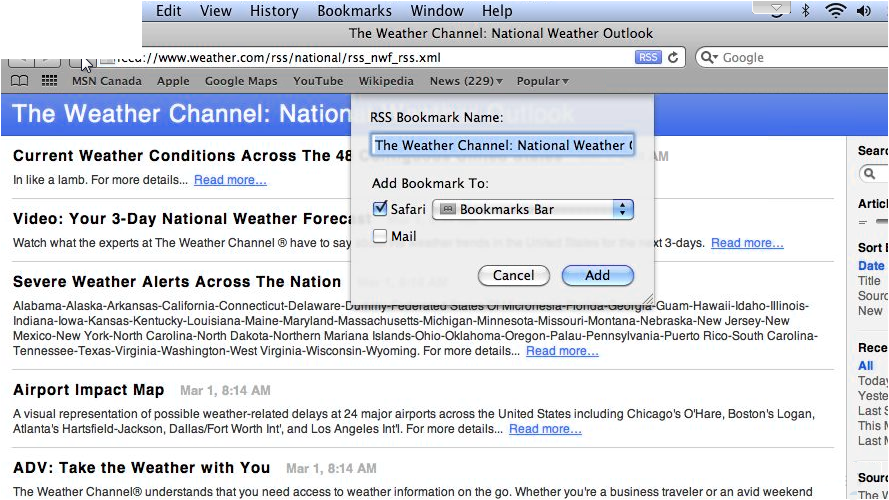889x500 pixels.
Task: Open Read more for Current Weather Conditions
Action: click(x=230, y=180)
